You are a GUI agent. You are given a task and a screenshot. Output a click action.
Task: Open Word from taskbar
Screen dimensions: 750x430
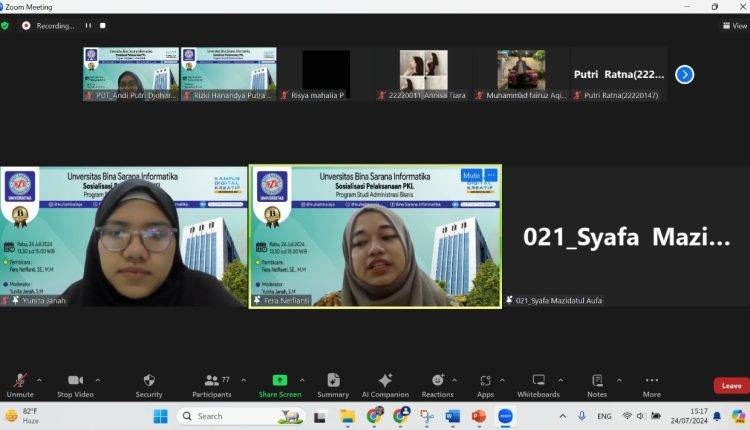pyautogui.click(x=452, y=417)
